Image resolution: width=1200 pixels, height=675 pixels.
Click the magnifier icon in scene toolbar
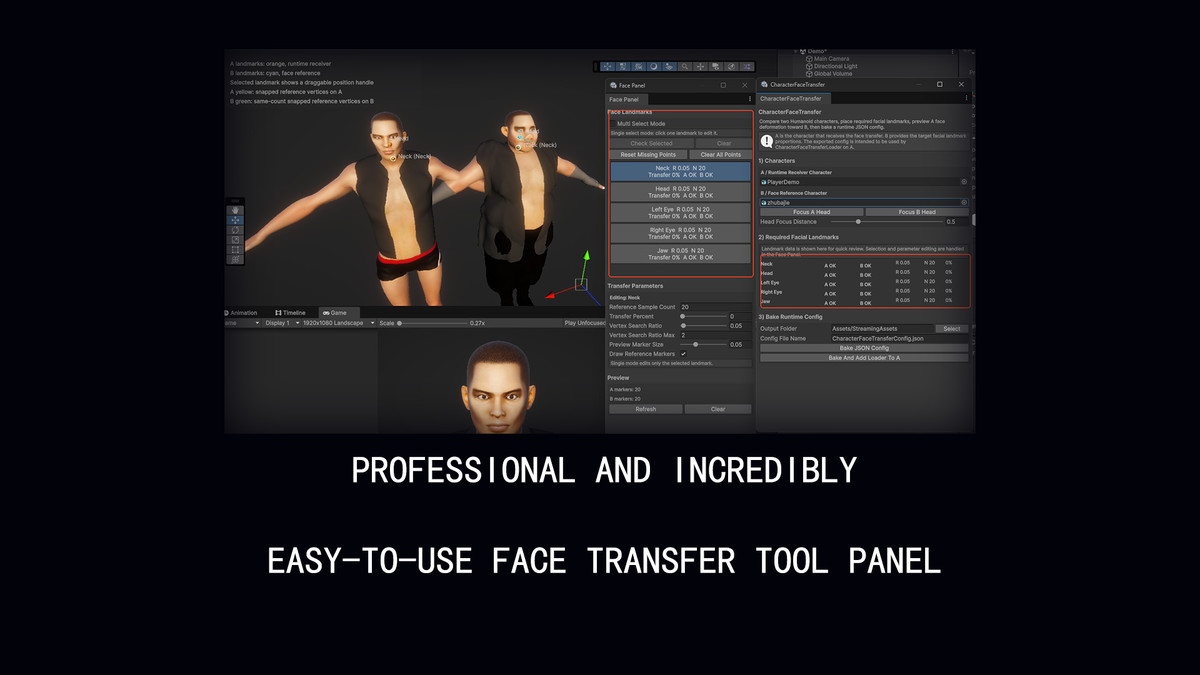pos(685,66)
